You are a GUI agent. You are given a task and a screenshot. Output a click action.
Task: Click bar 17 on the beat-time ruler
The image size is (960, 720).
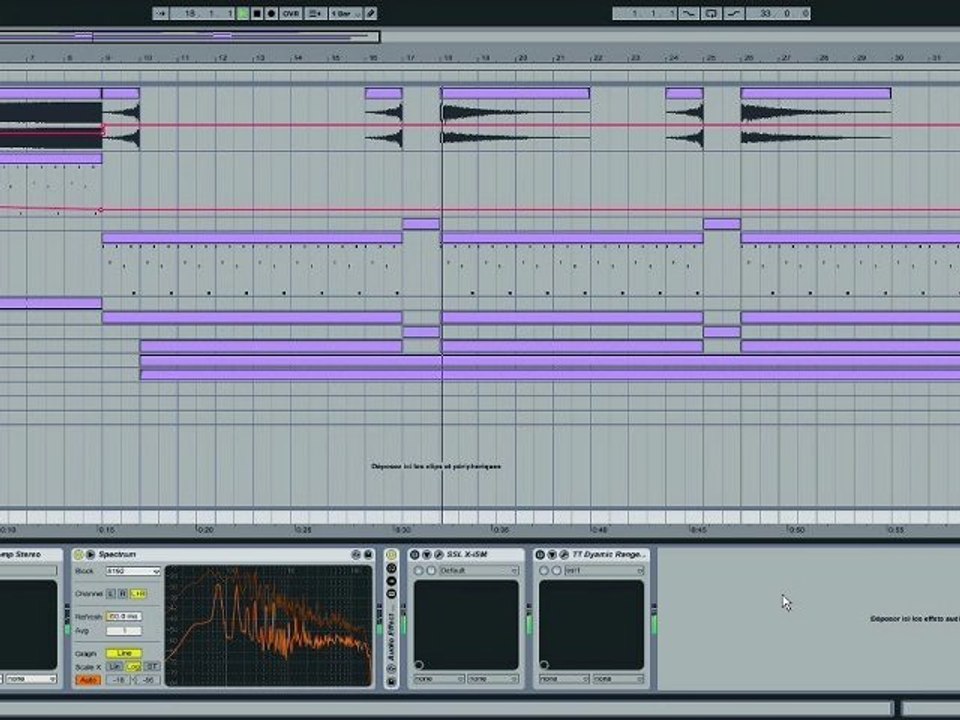click(410, 58)
